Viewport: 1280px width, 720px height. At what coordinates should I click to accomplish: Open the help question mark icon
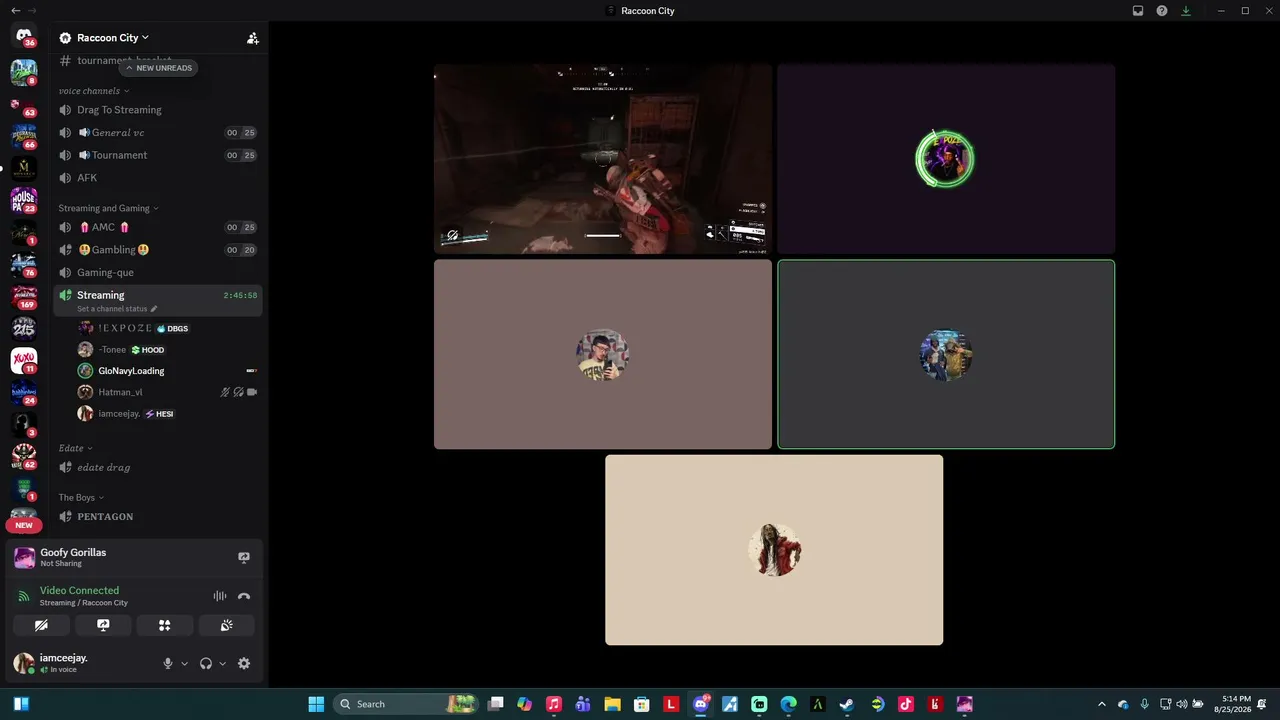[x=1162, y=11]
